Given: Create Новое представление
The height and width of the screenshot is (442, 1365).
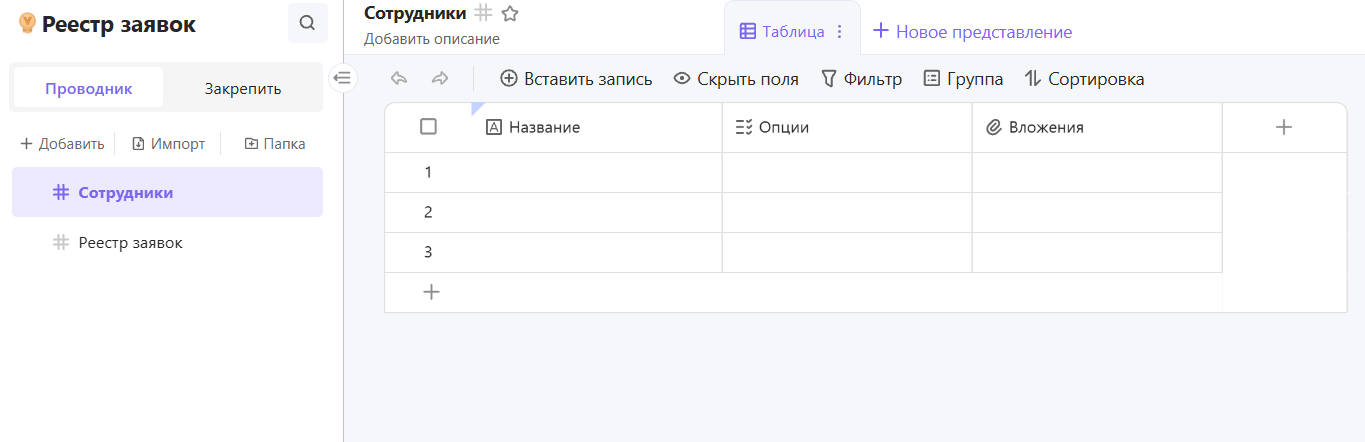Looking at the screenshot, I should [x=972, y=32].
